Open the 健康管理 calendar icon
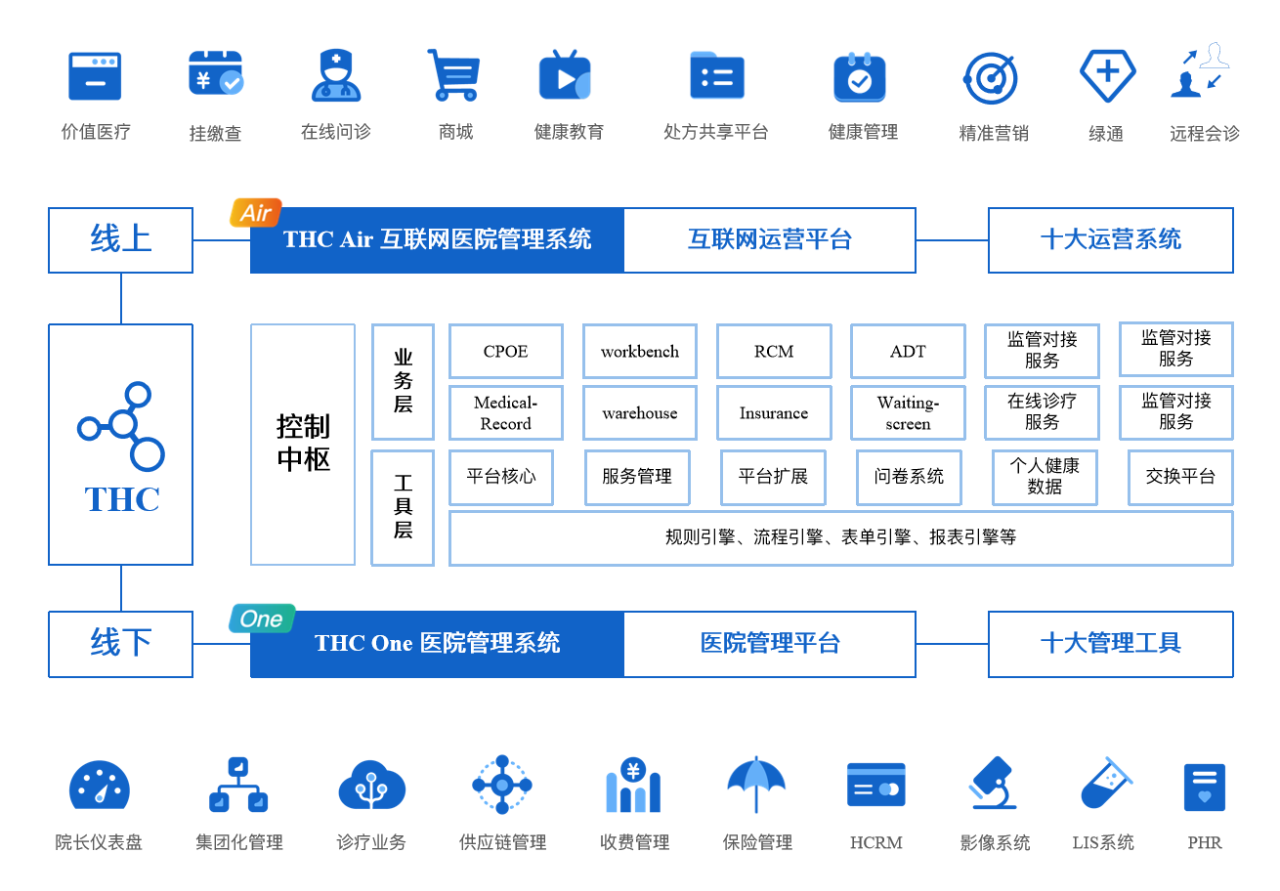Viewport: 1280px width, 891px height. coord(861,76)
